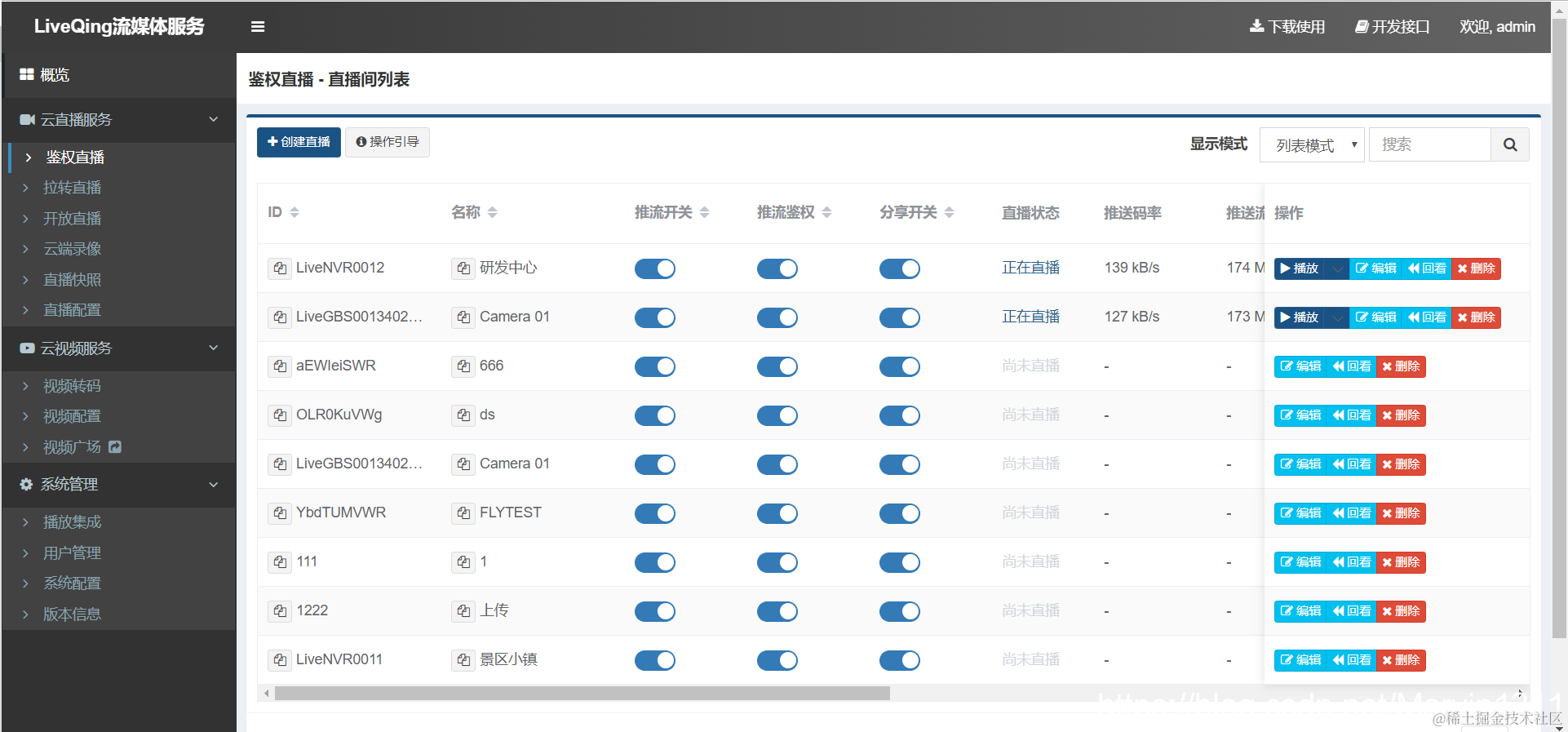Copy the name 研发中心 with its copy icon
The image size is (1568, 732).
point(463,268)
